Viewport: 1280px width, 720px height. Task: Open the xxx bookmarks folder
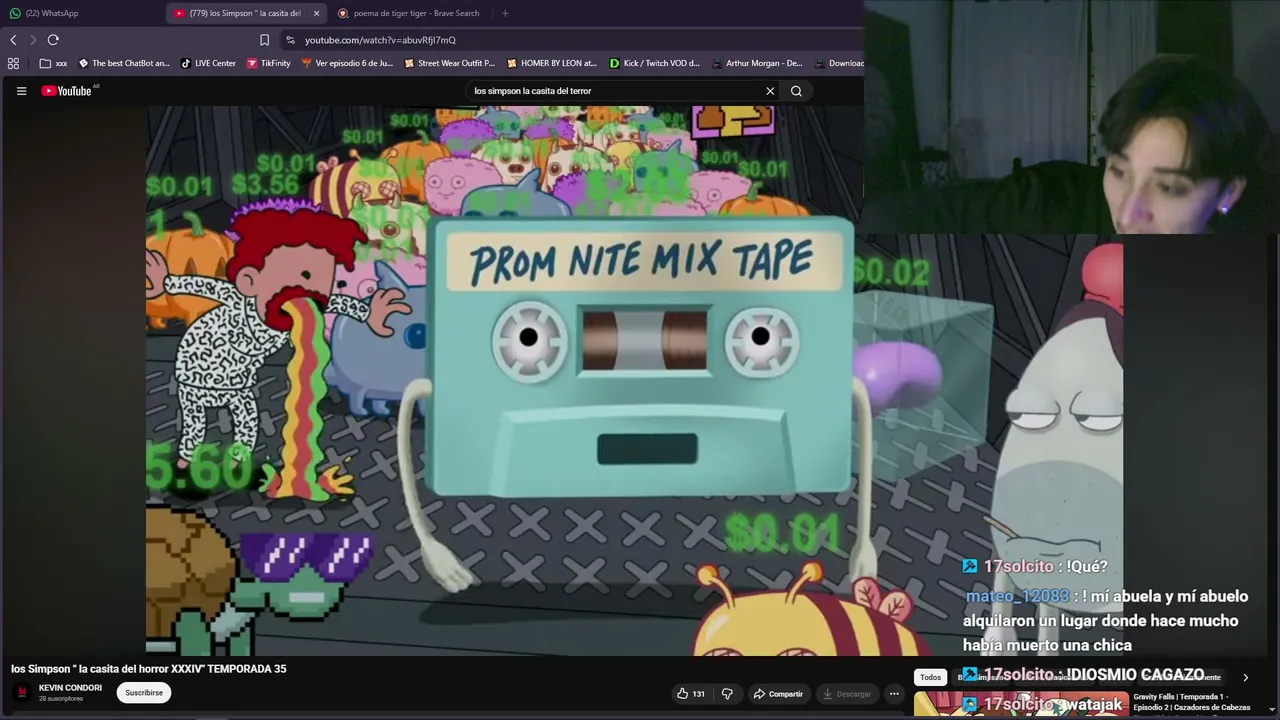point(54,63)
